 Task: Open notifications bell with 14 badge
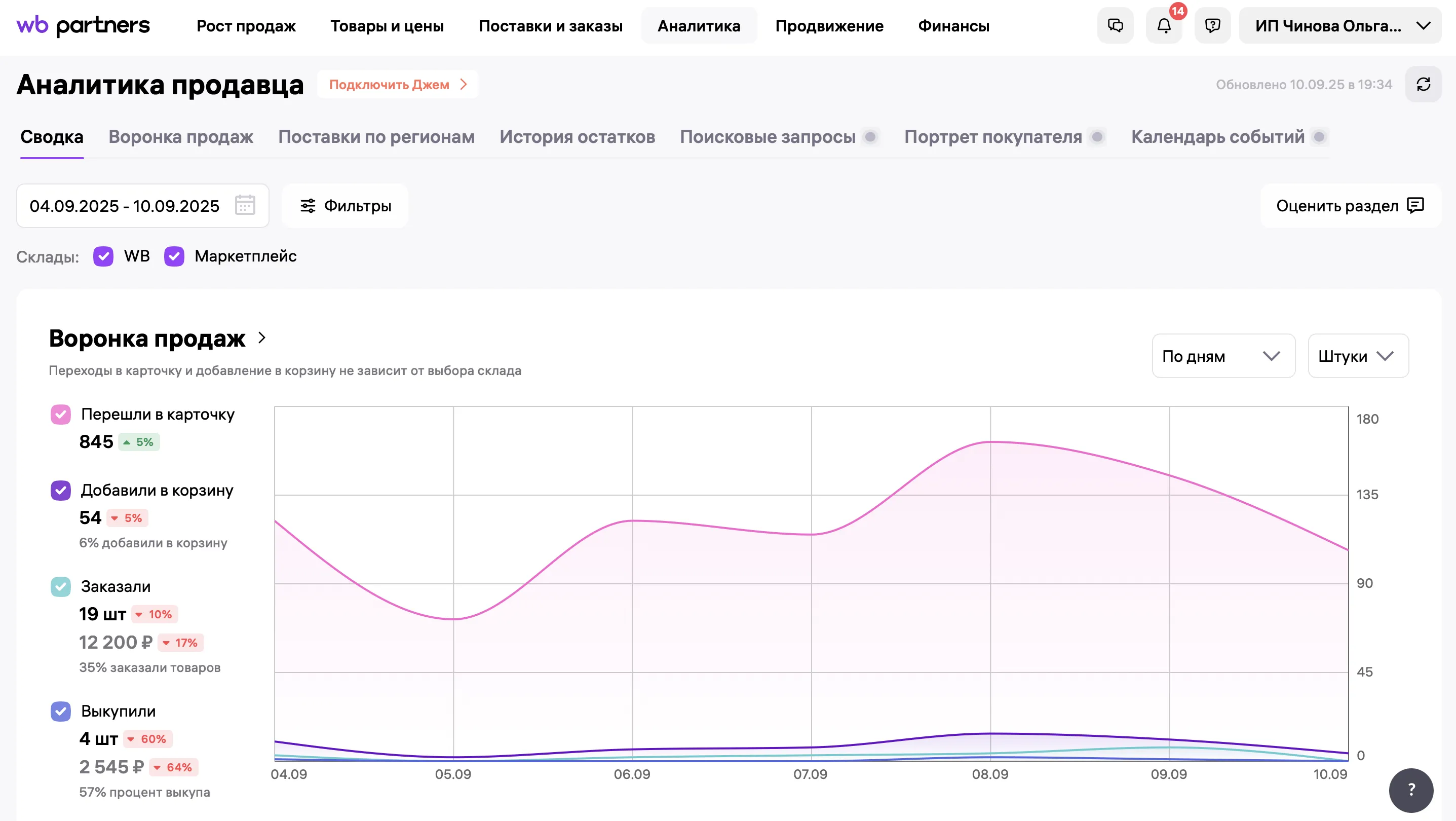[x=1164, y=25]
